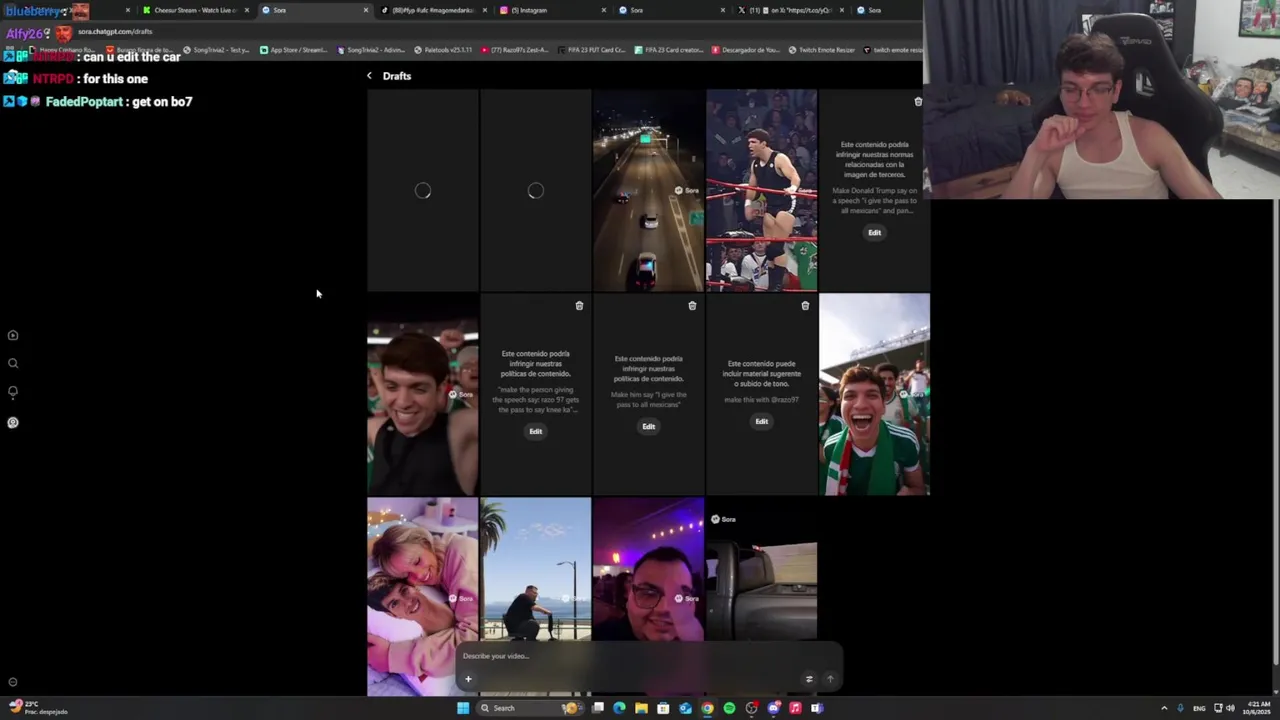Open File Explorer from the taskbar
This screenshot has width=1280, height=720.
pyautogui.click(x=641, y=709)
